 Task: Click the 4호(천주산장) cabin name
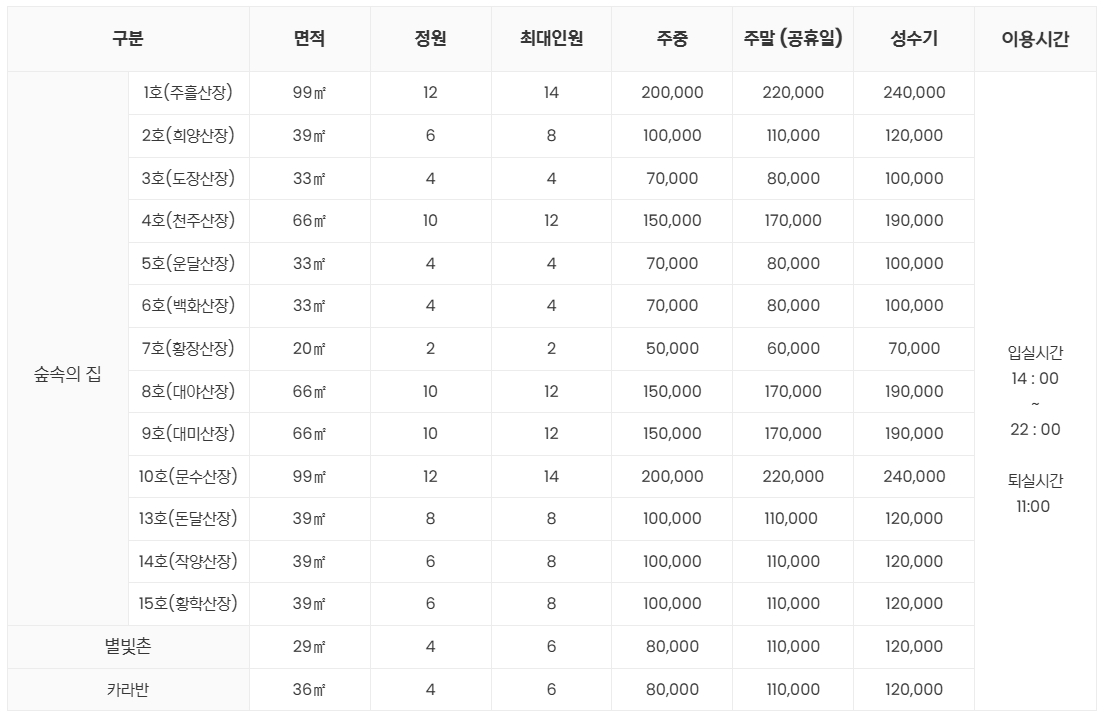[188, 220]
